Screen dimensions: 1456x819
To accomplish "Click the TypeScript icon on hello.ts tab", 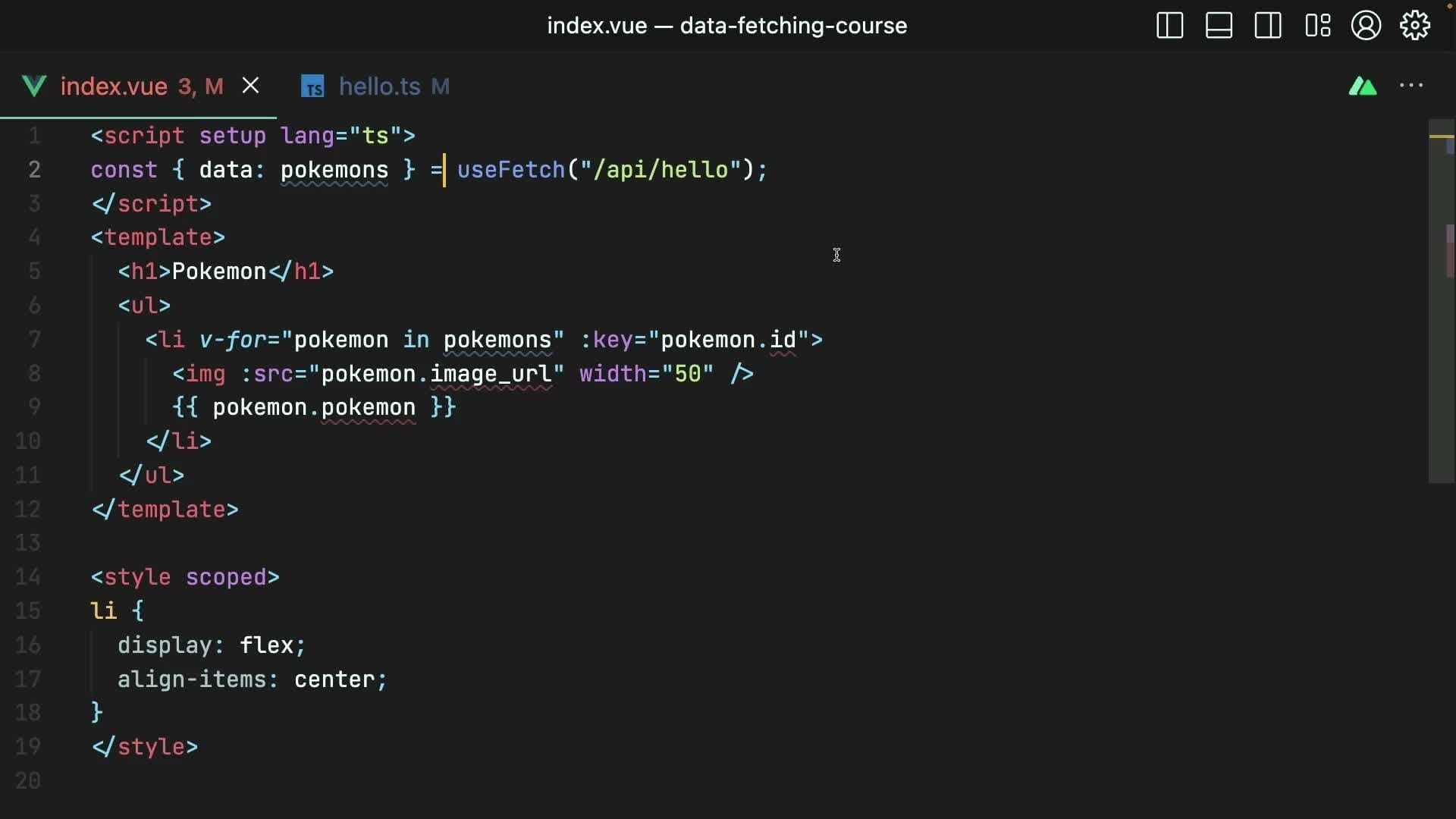I will [x=312, y=86].
